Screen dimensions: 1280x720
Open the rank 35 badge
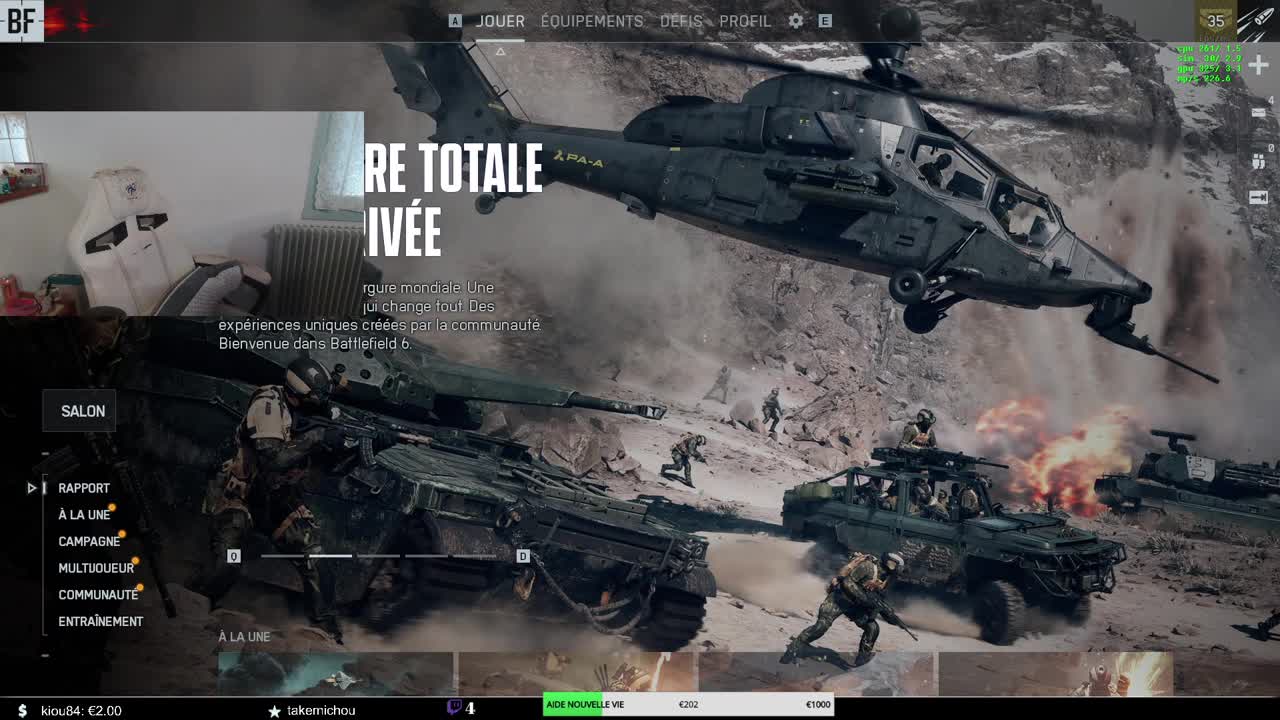click(x=1215, y=20)
